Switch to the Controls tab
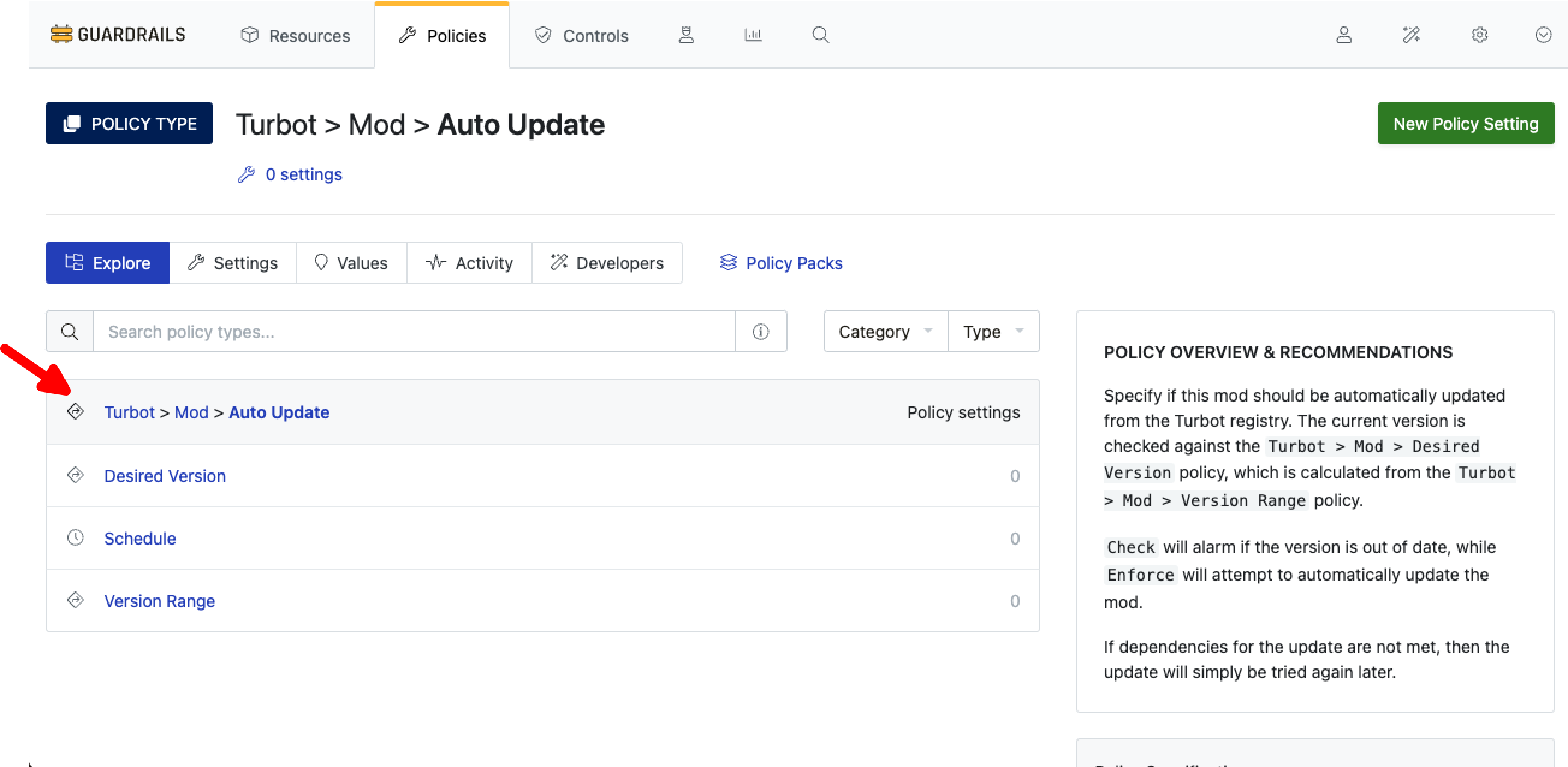1568x767 pixels. point(581,36)
